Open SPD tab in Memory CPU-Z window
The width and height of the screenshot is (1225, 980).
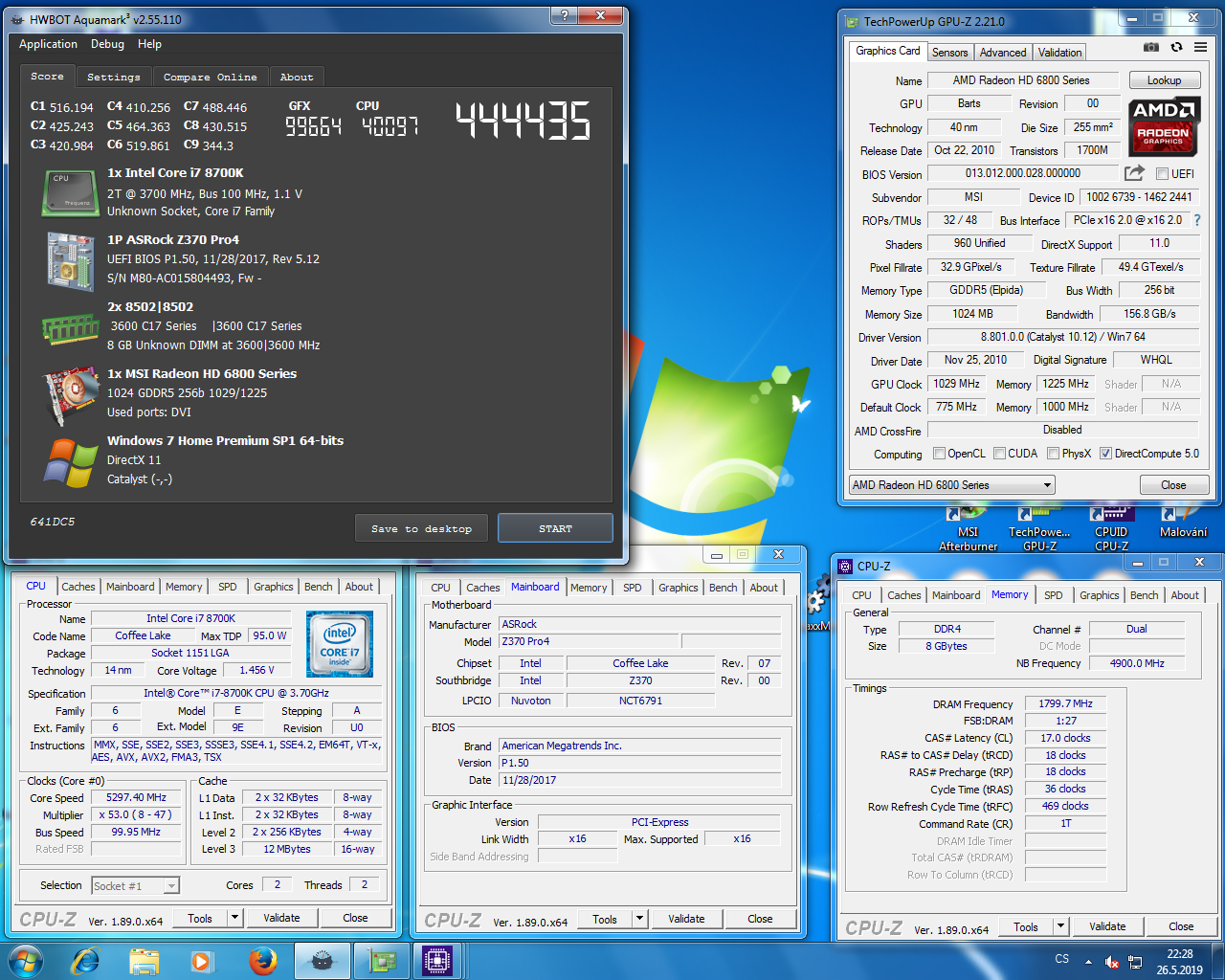[x=1053, y=595]
